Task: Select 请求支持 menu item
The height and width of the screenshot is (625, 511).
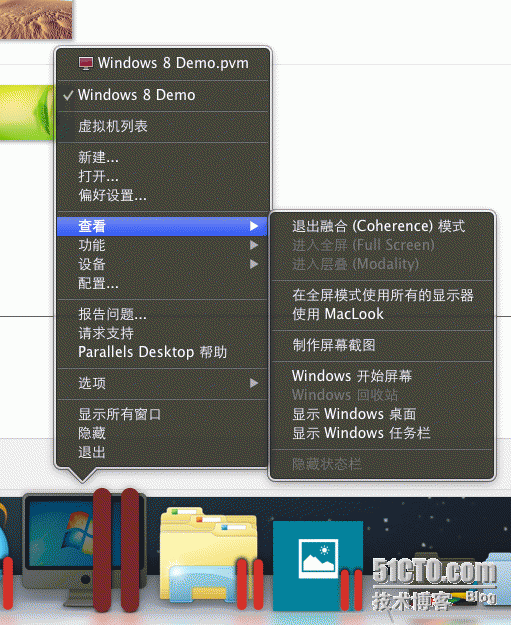Action: click(x=163, y=333)
